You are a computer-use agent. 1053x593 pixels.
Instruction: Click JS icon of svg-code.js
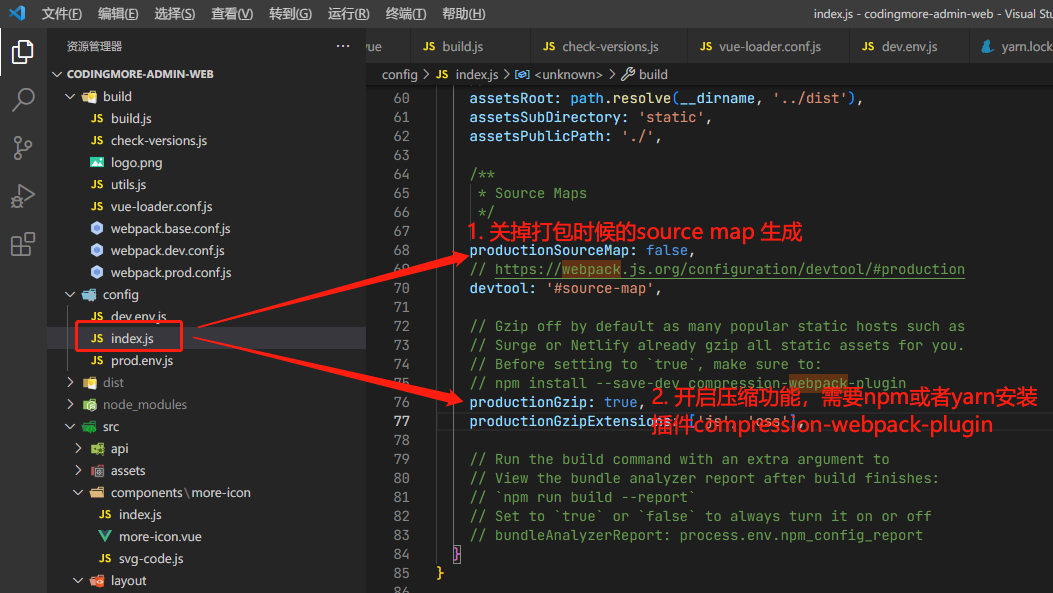pos(105,558)
